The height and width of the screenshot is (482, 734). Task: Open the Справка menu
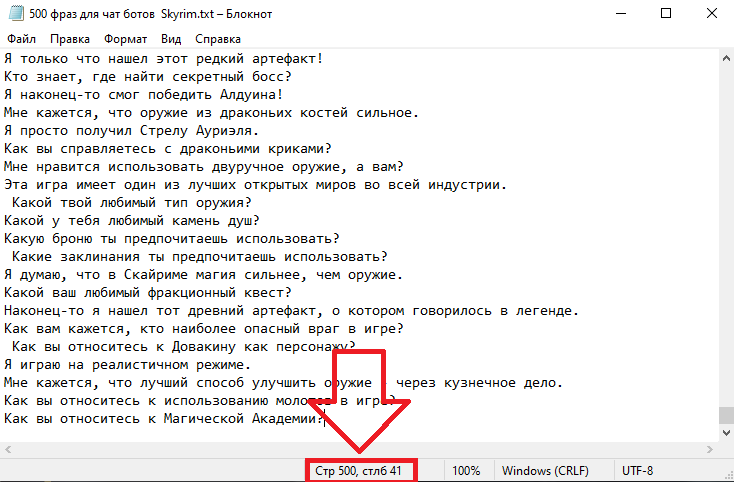point(218,39)
